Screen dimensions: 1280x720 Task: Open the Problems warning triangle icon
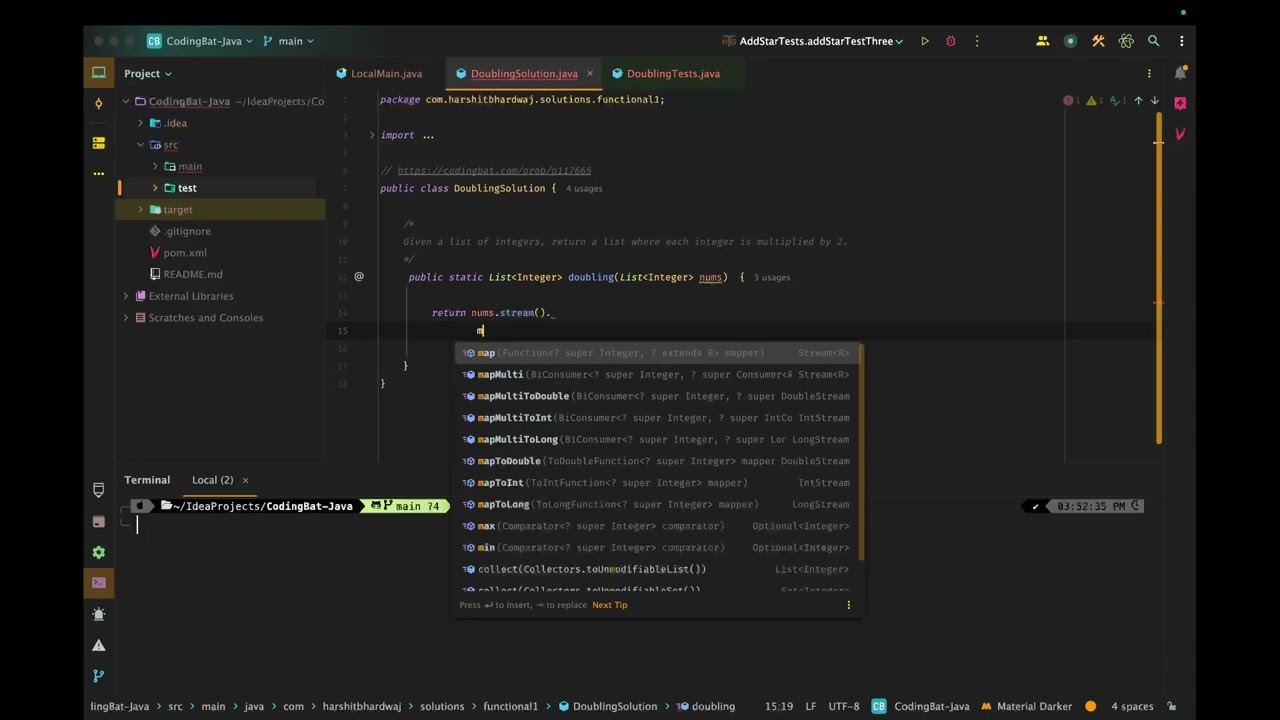(x=98, y=645)
